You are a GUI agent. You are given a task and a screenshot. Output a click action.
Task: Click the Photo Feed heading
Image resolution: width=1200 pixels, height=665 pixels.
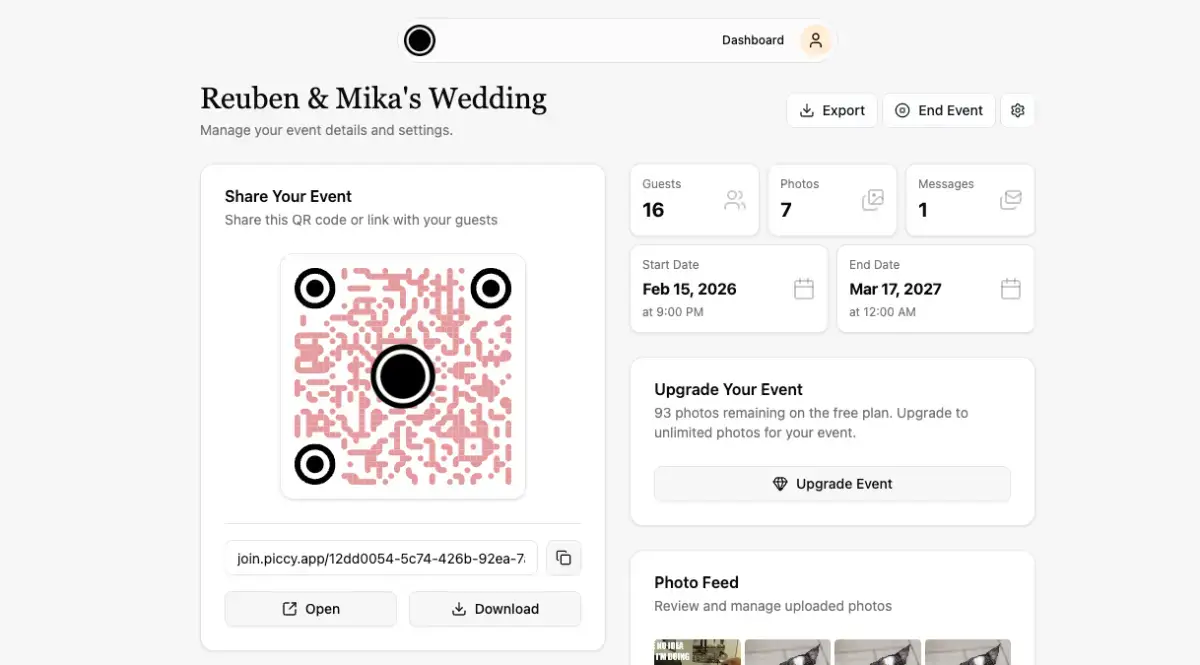coord(696,582)
